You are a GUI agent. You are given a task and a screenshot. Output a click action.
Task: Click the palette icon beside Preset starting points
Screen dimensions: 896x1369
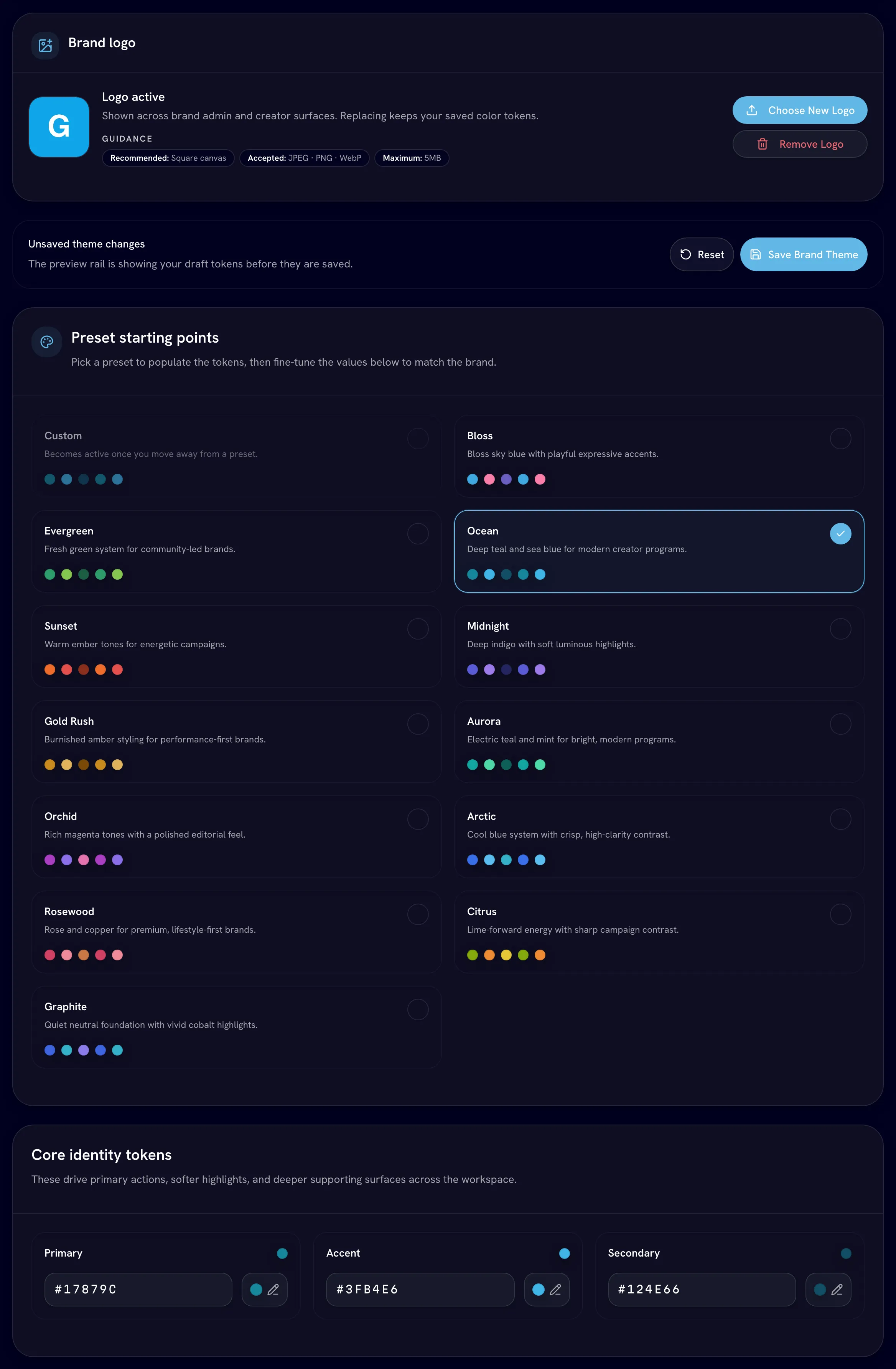click(x=47, y=342)
